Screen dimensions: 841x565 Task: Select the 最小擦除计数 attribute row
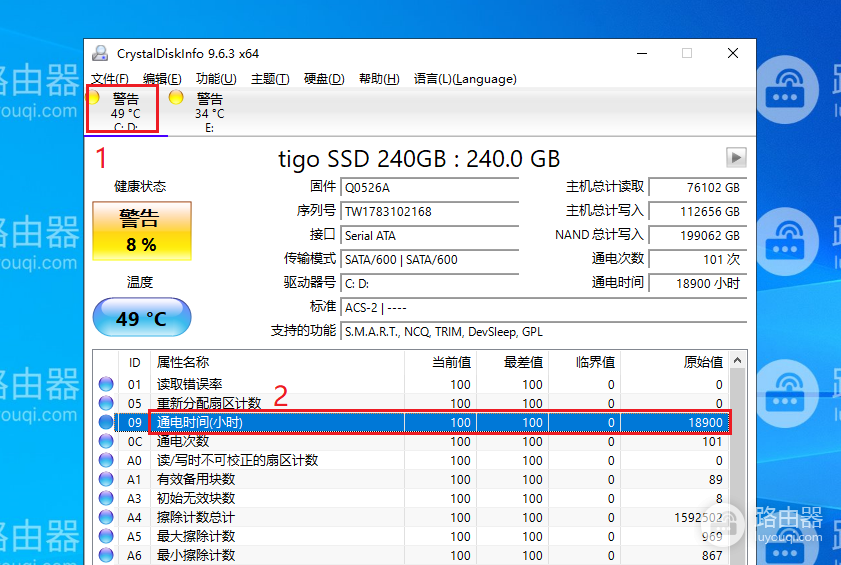411,555
